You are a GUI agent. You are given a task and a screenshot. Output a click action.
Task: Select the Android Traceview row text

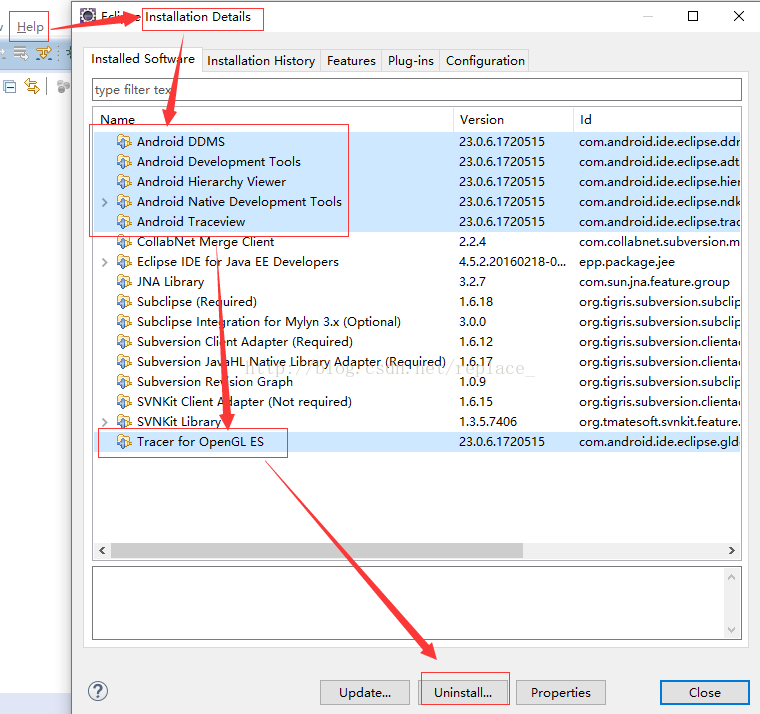pyautogui.click(x=191, y=222)
